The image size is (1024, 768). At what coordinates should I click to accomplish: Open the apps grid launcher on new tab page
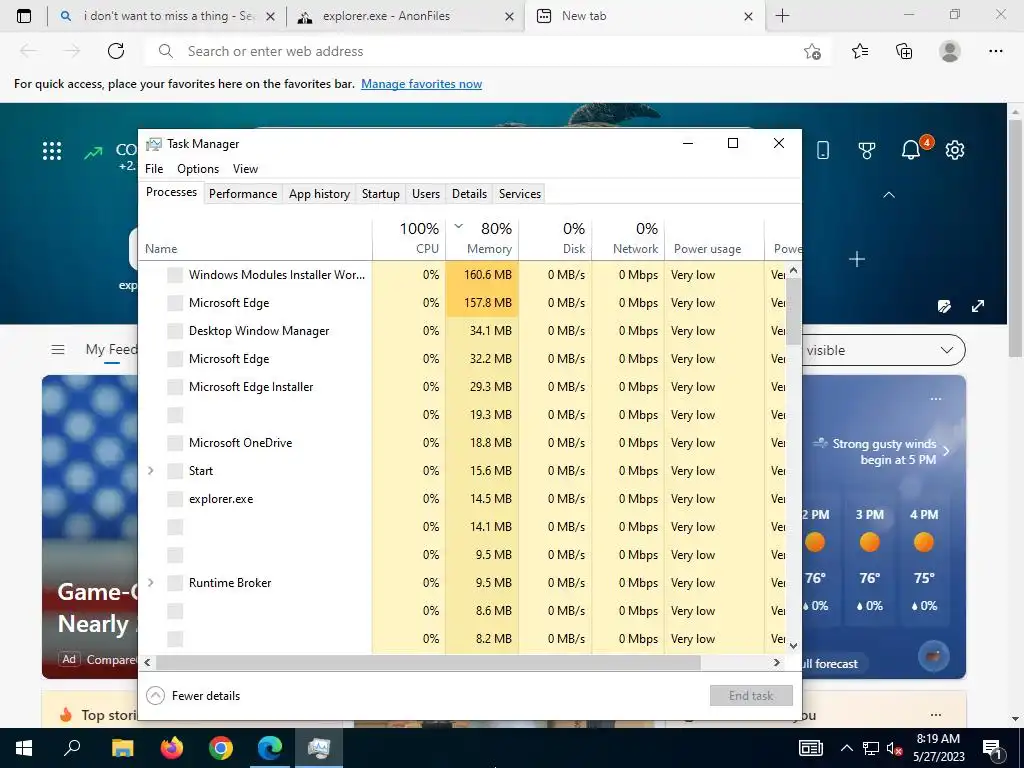[52, 151]
